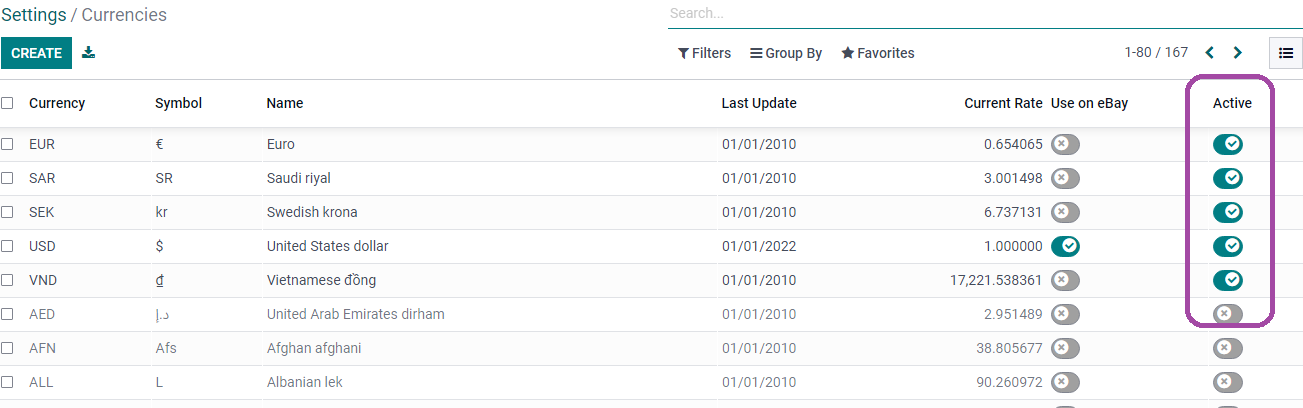Screen dimensions: 1303x408
Task: Open the Group By menu
Action: click(786, 53)
